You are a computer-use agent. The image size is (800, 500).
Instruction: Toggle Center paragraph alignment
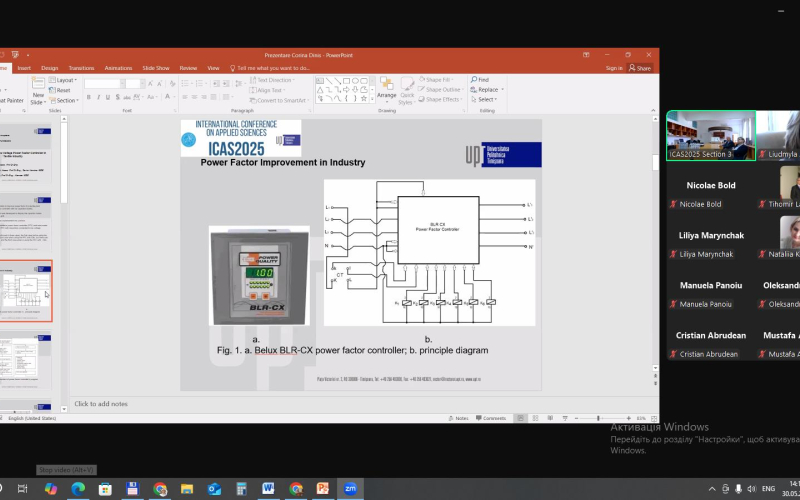coord(194,97)
